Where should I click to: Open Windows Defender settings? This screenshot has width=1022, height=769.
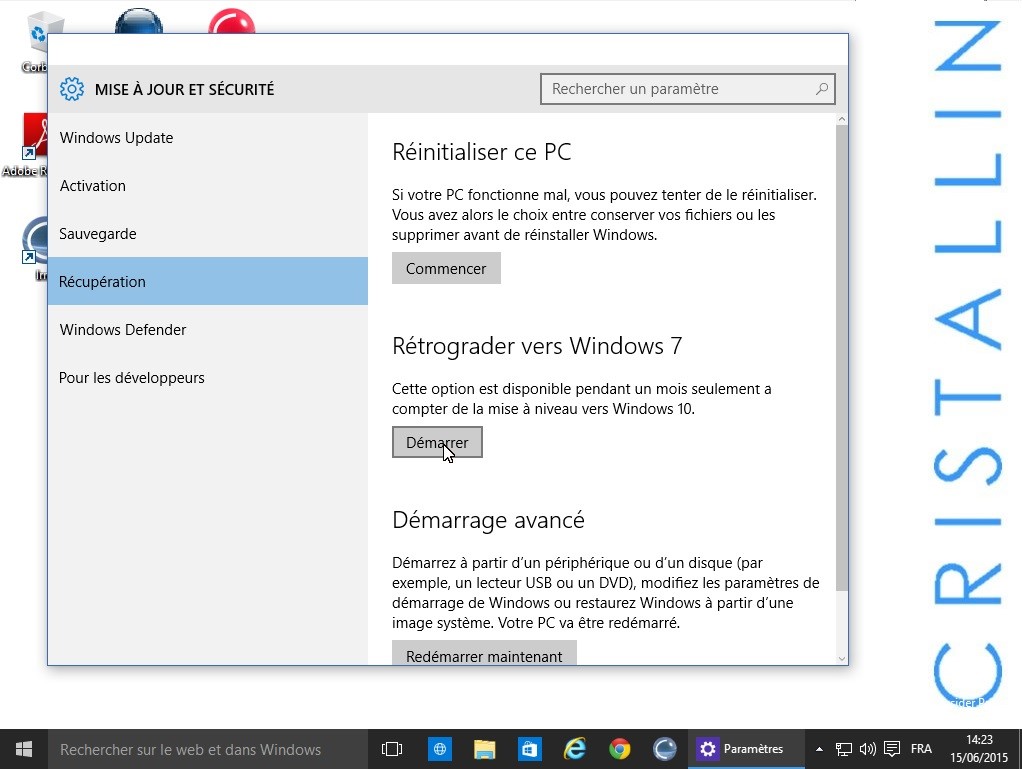[x=208, y=330]
